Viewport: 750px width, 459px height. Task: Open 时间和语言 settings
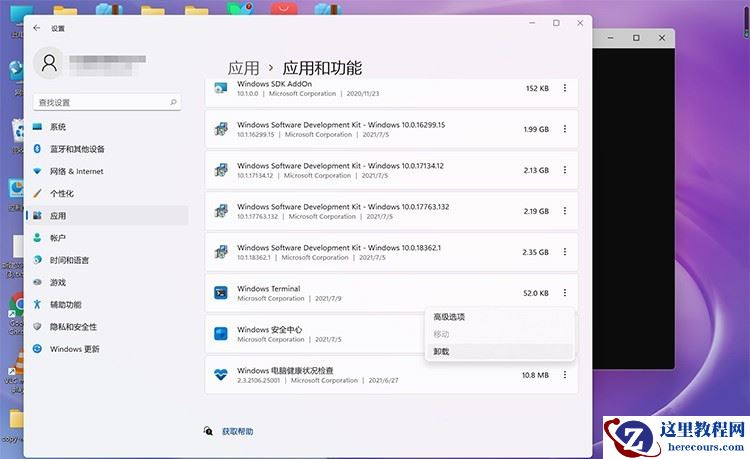tap(69, 260)
